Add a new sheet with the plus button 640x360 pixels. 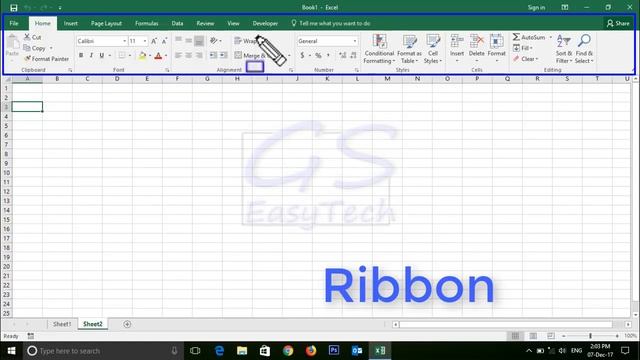click(x=127, y=324)
